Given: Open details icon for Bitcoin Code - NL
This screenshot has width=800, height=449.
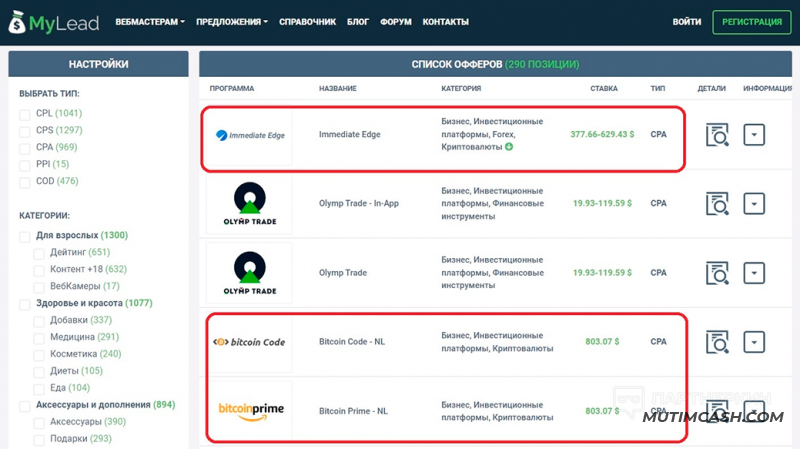Looking at the screenshot, I should pyautogui.click(x=717, y=342).
